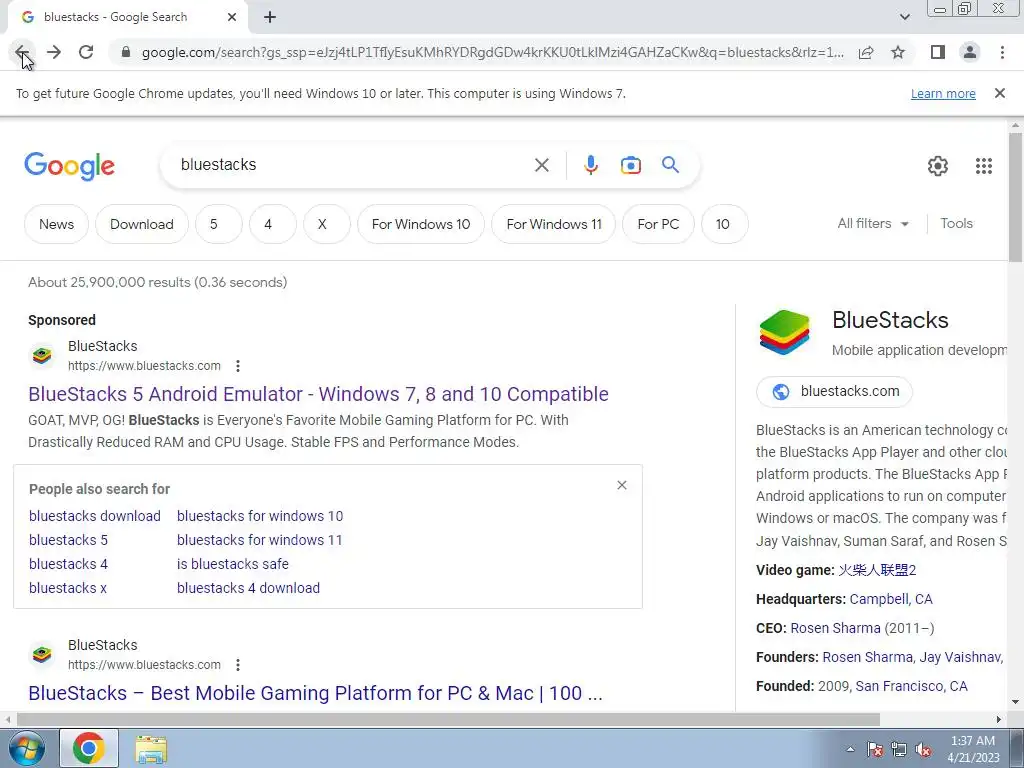This screenshot has height=768, width=1024.
Task: Open Google quick settings gear
Action: [938, 166]
